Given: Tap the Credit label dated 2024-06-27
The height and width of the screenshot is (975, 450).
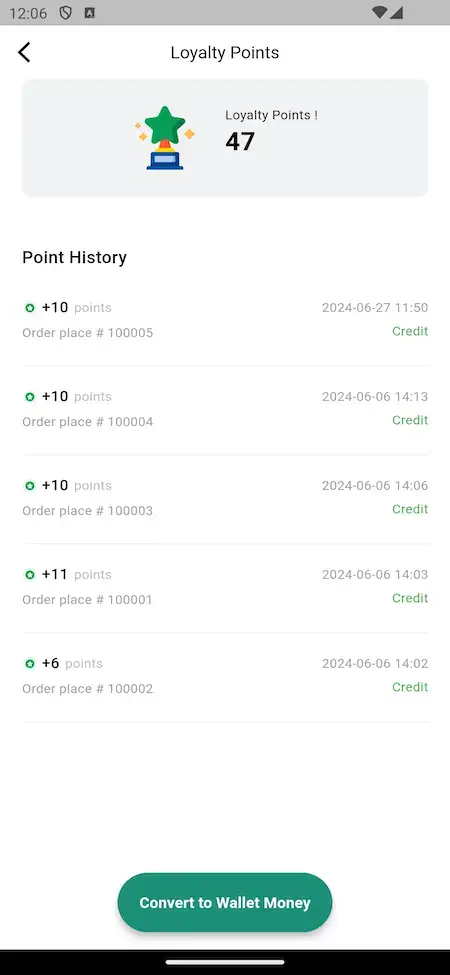Looking at the screenshot, I should 410,331.
